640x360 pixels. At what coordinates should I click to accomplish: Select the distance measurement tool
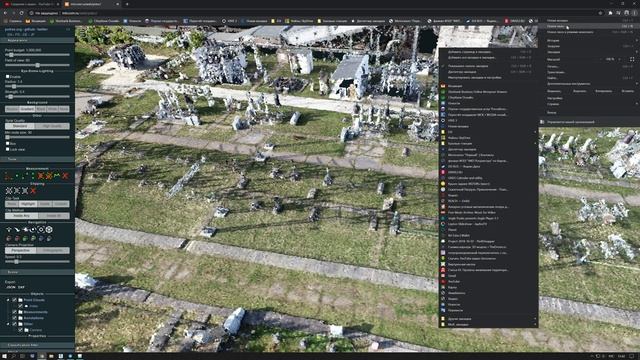(x=24, y=176)
